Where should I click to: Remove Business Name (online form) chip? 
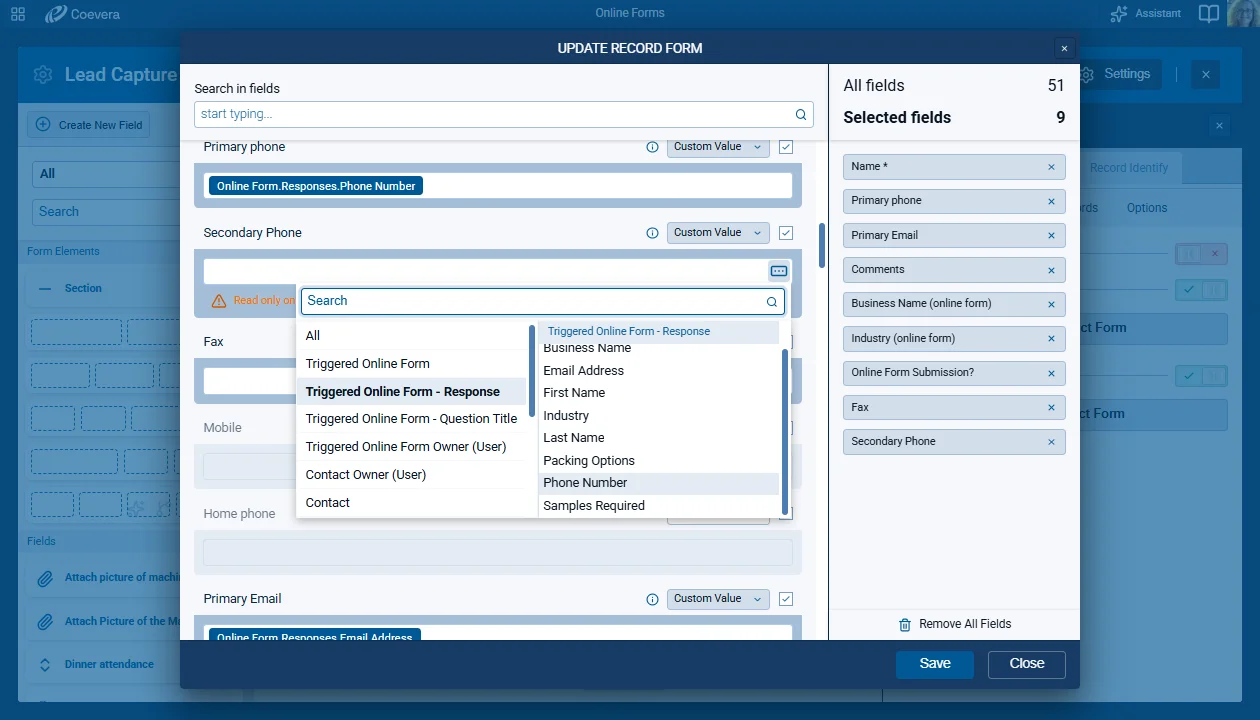click(1051, 305)
